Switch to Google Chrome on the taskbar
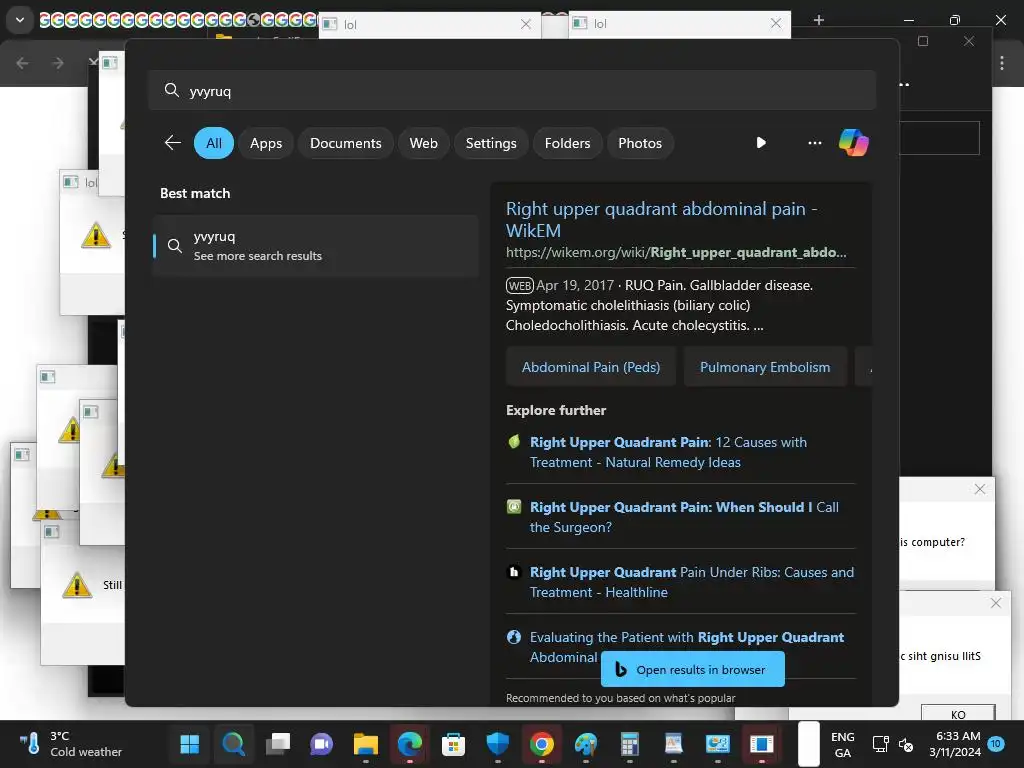 click(541, 744)
